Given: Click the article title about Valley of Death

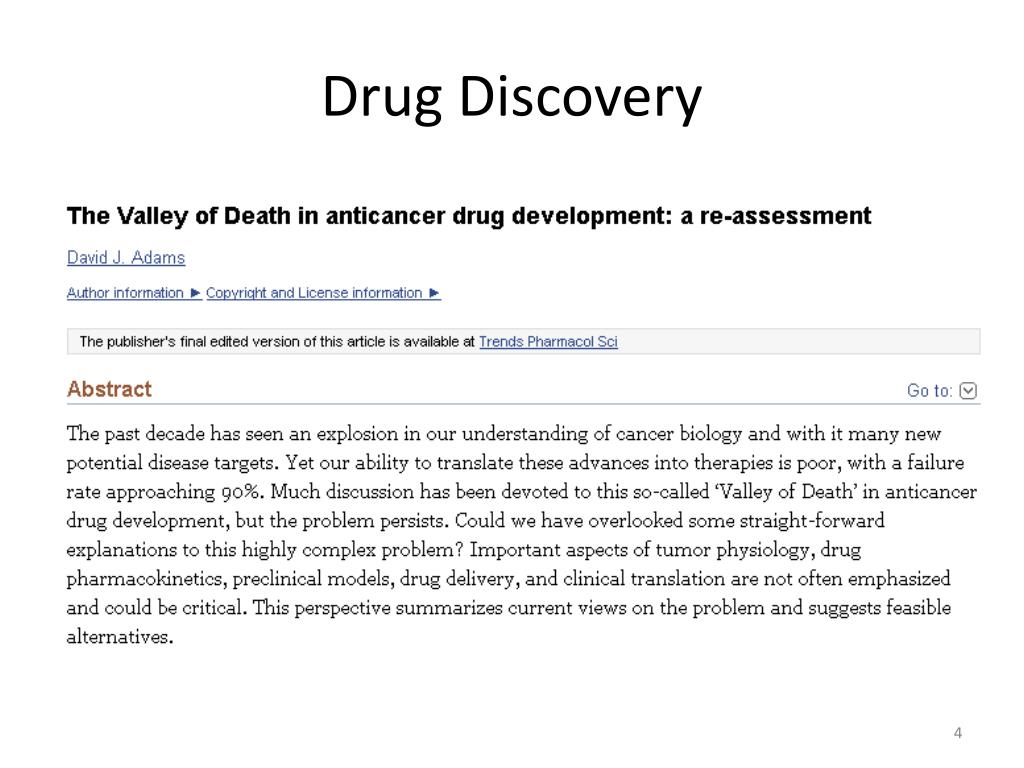Looking at the screenshot, I should [469, 216].
